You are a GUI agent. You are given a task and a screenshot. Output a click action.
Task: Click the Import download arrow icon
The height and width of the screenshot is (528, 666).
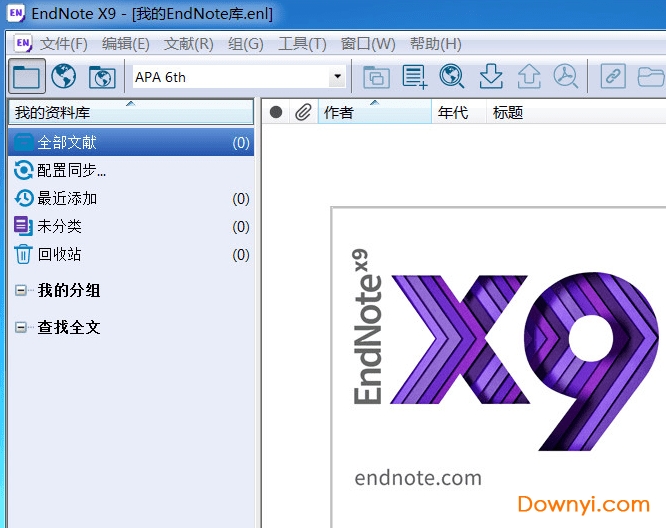click(491, 77)
